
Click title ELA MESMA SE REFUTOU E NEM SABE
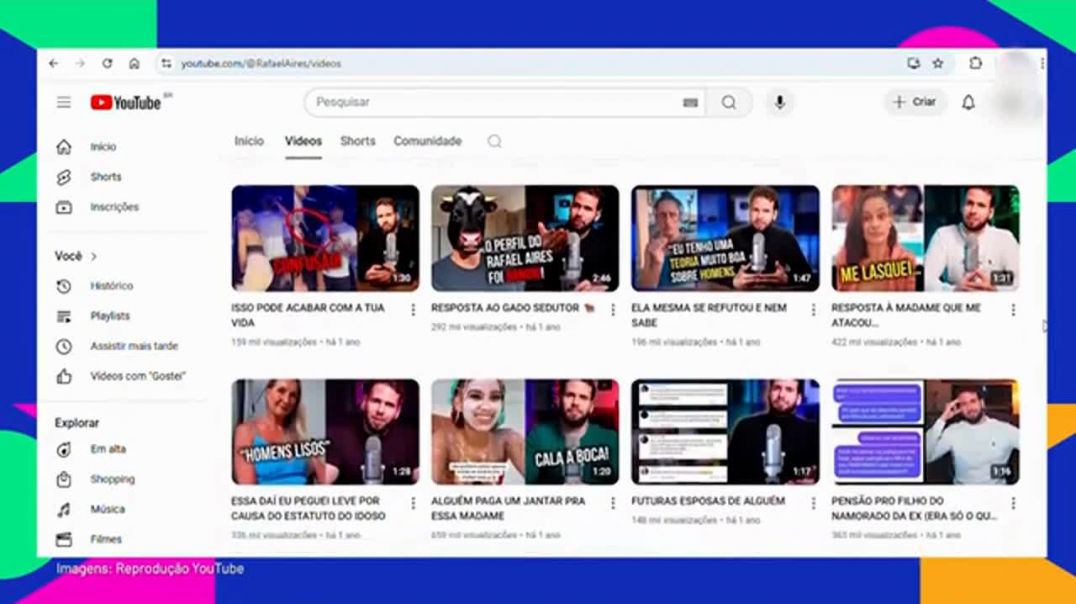(709, 315)
